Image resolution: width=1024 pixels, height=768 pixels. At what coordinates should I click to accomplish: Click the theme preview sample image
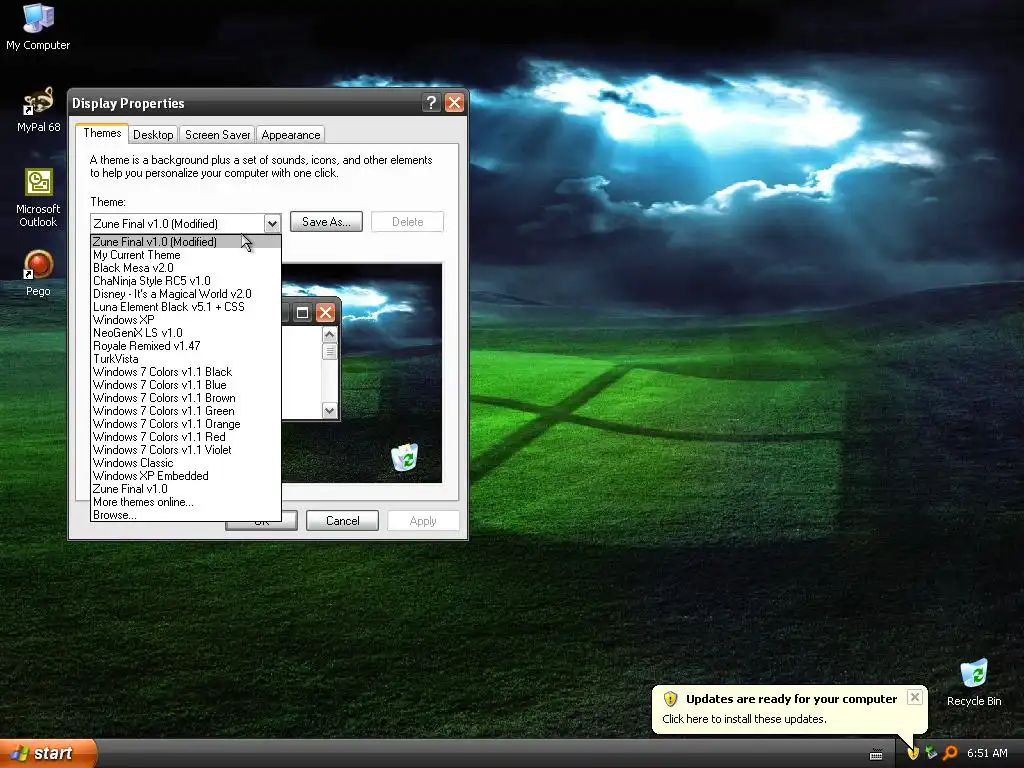coord(362,373)
